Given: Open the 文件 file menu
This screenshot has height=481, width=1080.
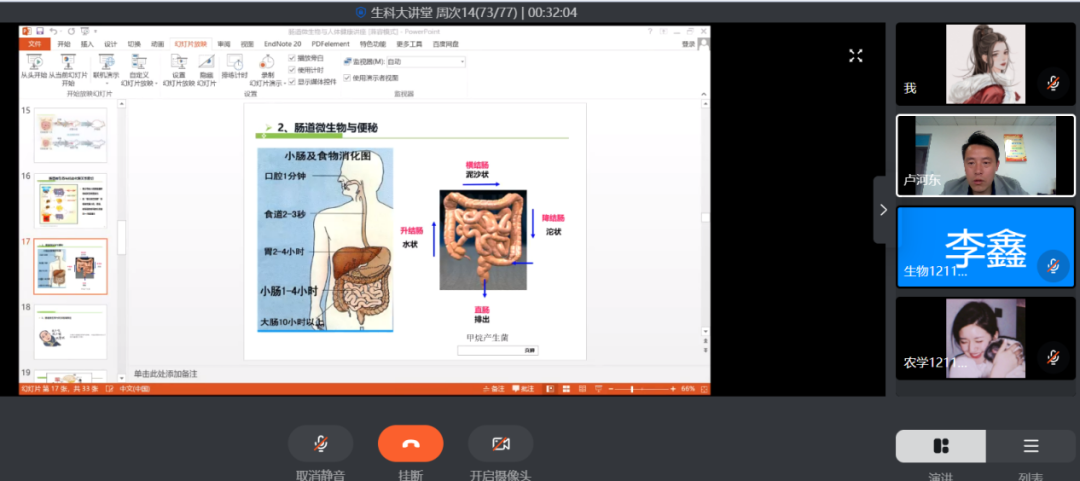Looking at the screenshot, I should point(35,44).
